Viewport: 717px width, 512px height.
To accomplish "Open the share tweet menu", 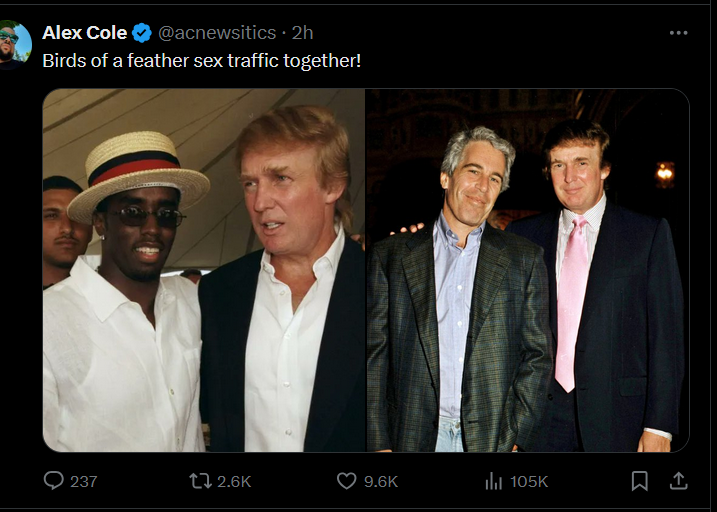I will point(678,481).
